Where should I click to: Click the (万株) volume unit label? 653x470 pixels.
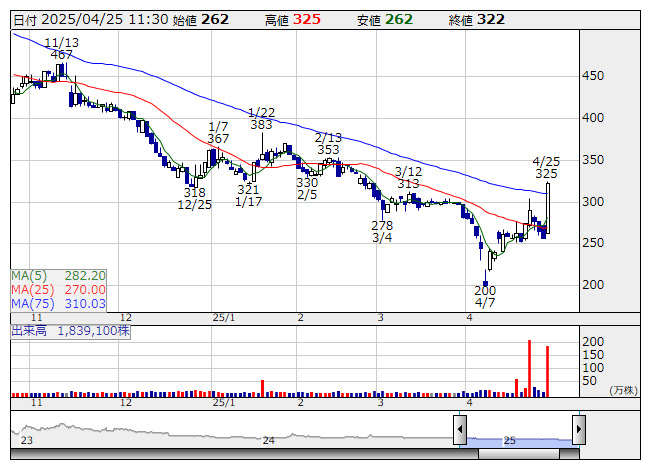coord(623,390)
